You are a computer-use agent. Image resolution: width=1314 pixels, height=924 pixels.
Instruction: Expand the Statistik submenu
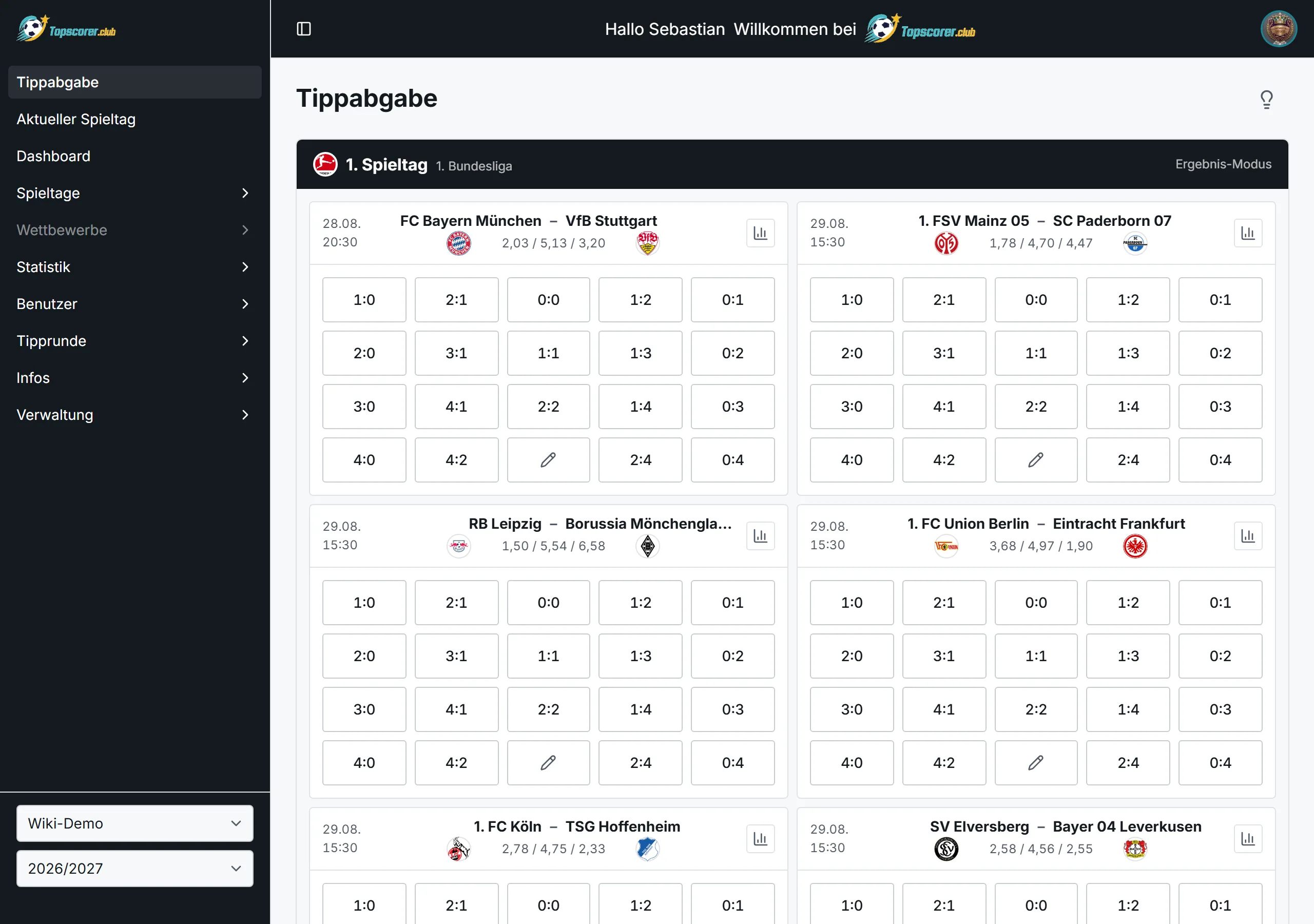click(134, 267)
